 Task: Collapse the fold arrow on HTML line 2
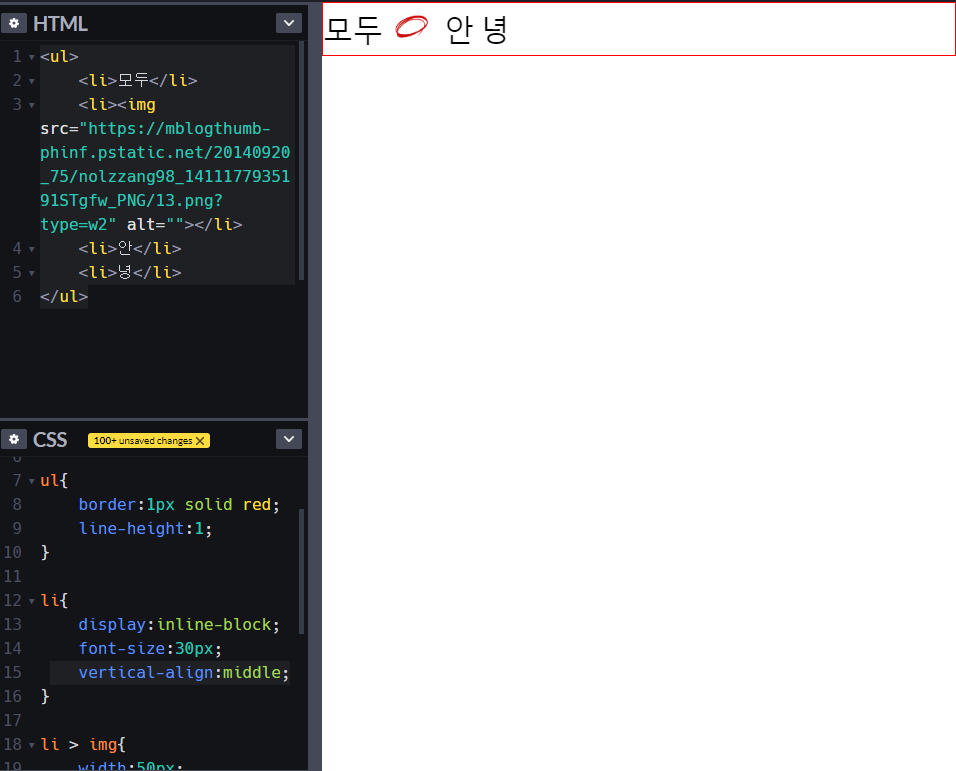pos(32,81)
